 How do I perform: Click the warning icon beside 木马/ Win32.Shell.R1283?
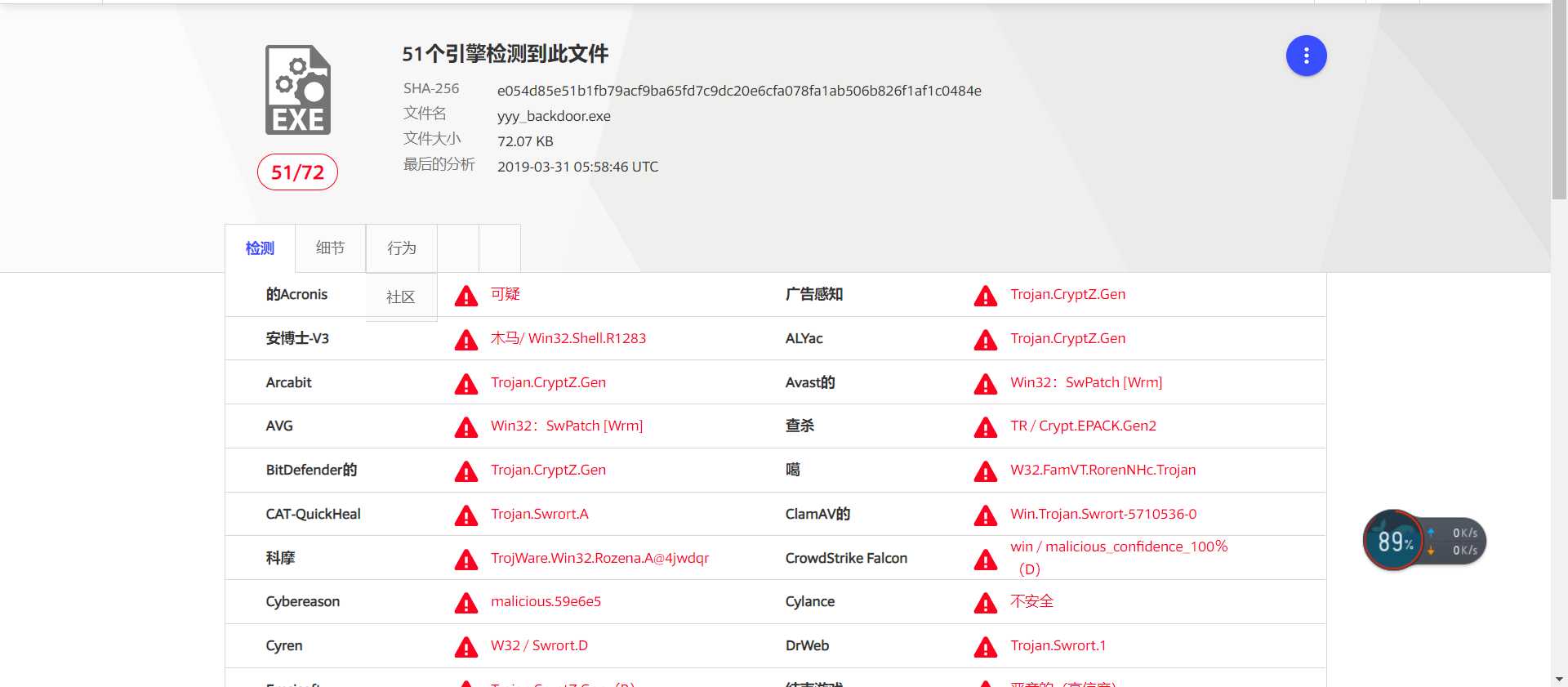(466, 340)
